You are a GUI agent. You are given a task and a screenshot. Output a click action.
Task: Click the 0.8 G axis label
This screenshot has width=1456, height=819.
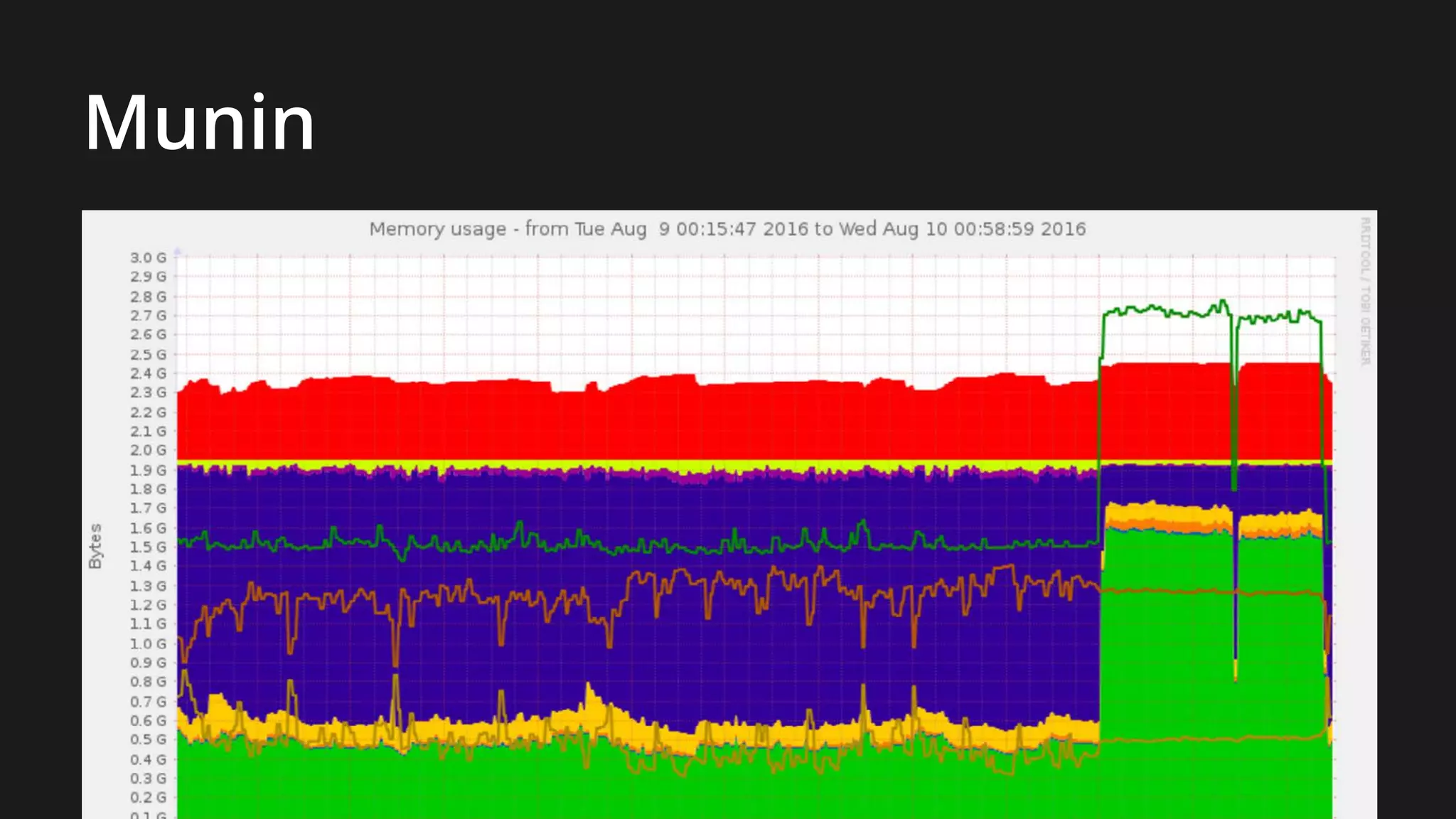pyautogui.click(x=148, y=682)
